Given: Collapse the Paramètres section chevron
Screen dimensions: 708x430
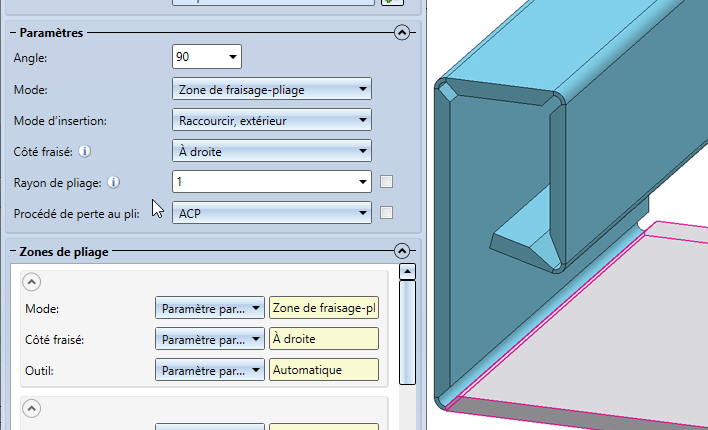Looking at the screenshot, I should pos(402,33).
